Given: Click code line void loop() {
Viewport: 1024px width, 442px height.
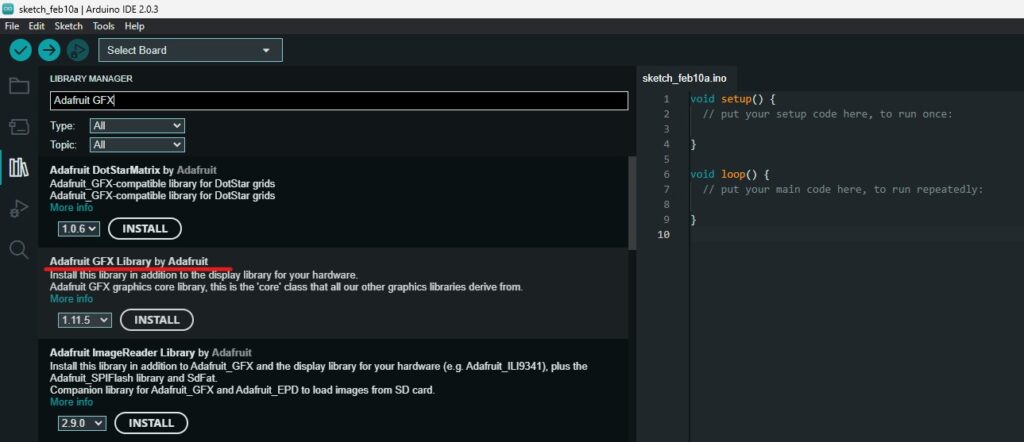Looking at the screenshot, I should coord(729,174).
